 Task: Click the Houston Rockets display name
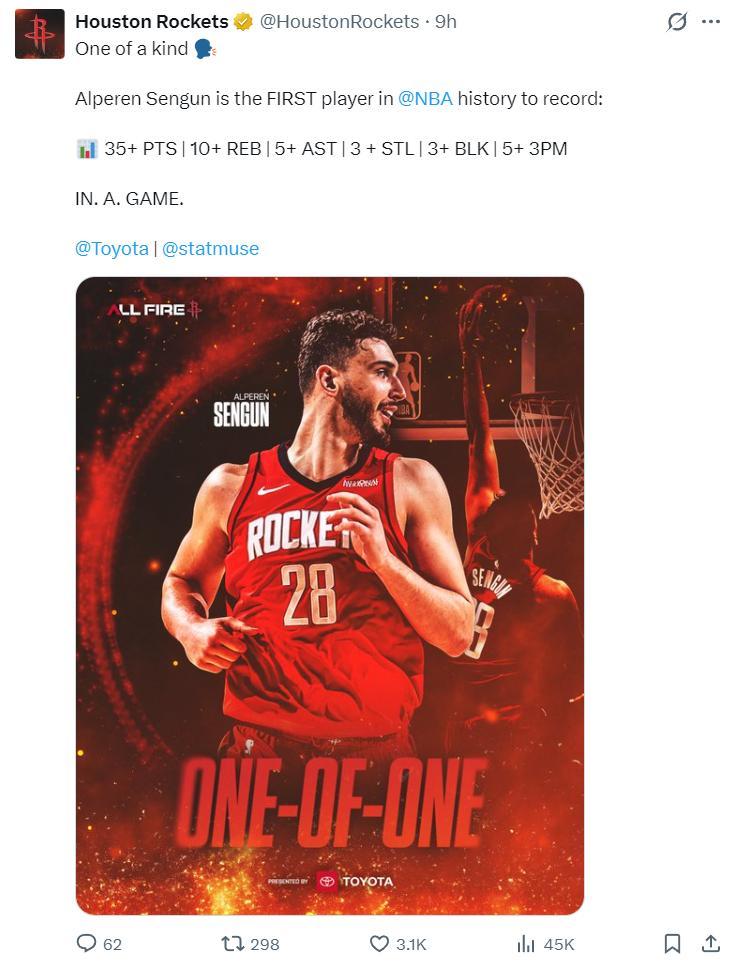point(152,22)
